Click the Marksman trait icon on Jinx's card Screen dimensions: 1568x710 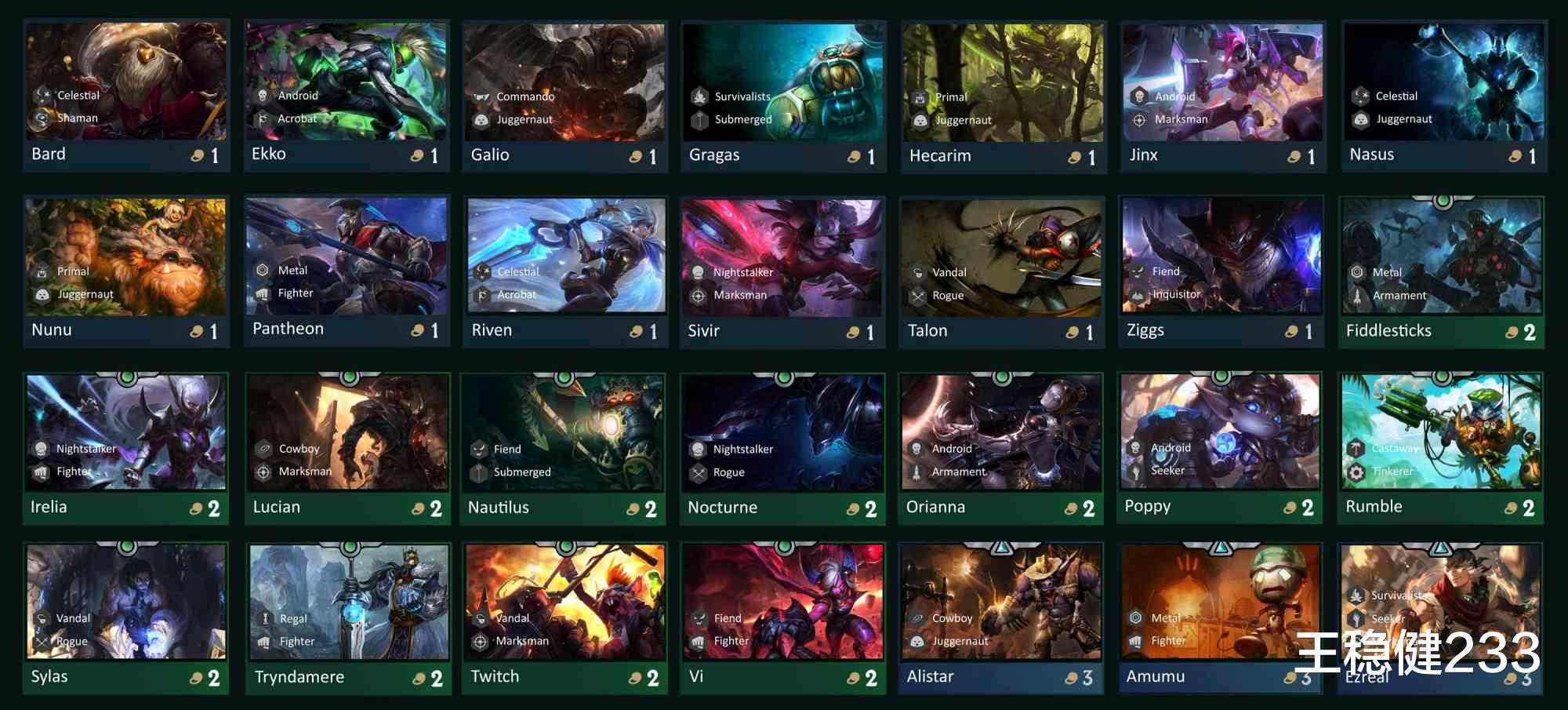(x=1139, y=120)
